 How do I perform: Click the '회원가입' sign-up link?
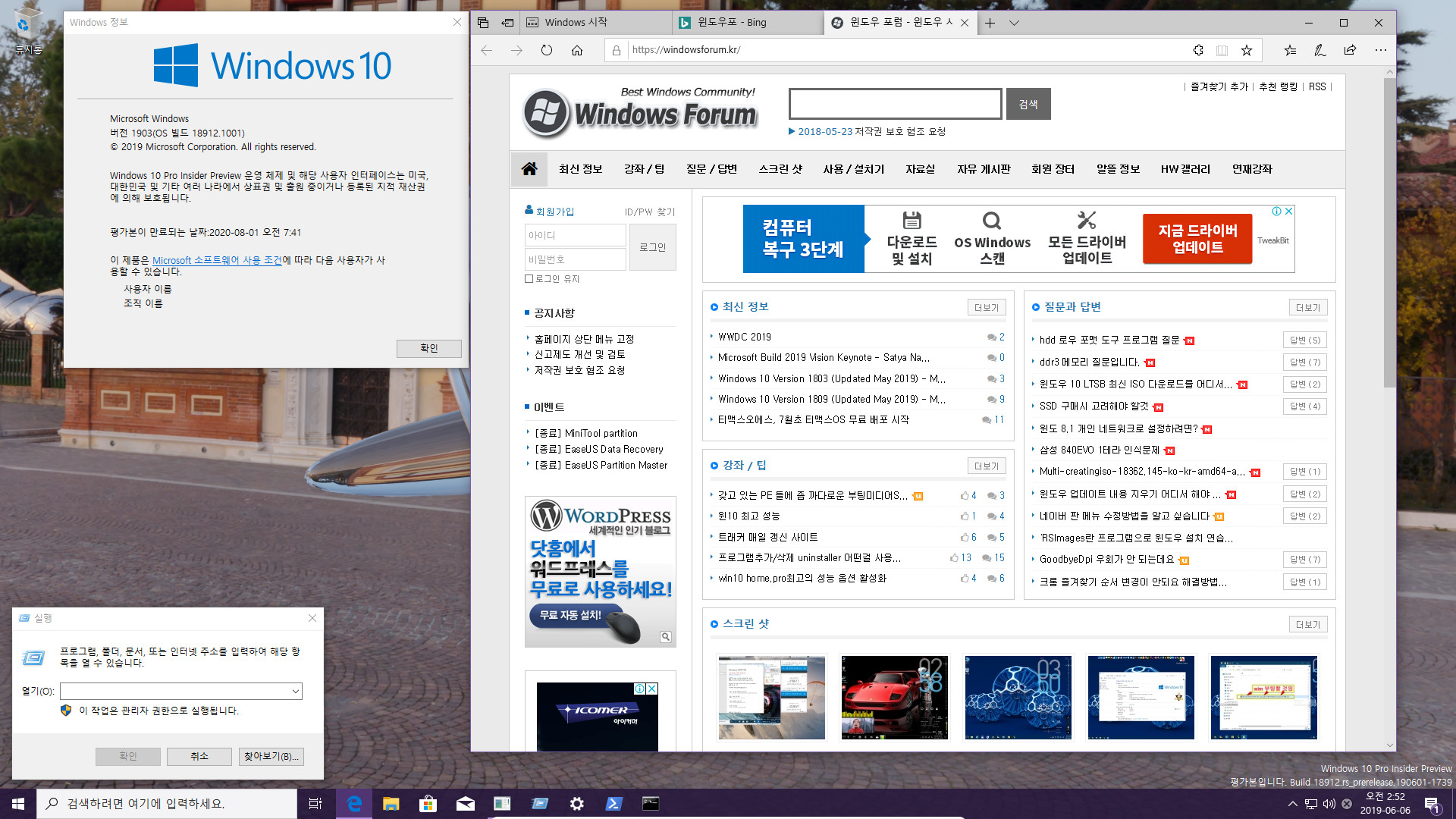click(554, 212)
